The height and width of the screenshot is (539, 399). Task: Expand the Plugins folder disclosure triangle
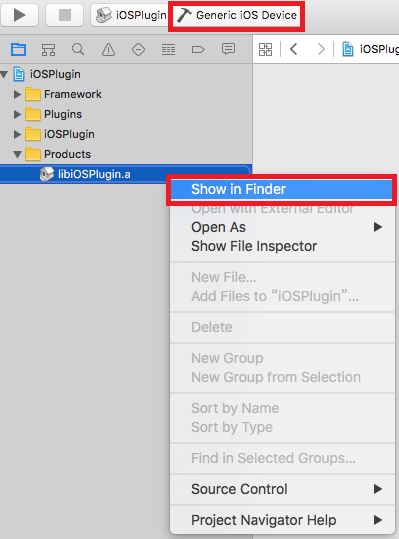(x=17, y=114)
